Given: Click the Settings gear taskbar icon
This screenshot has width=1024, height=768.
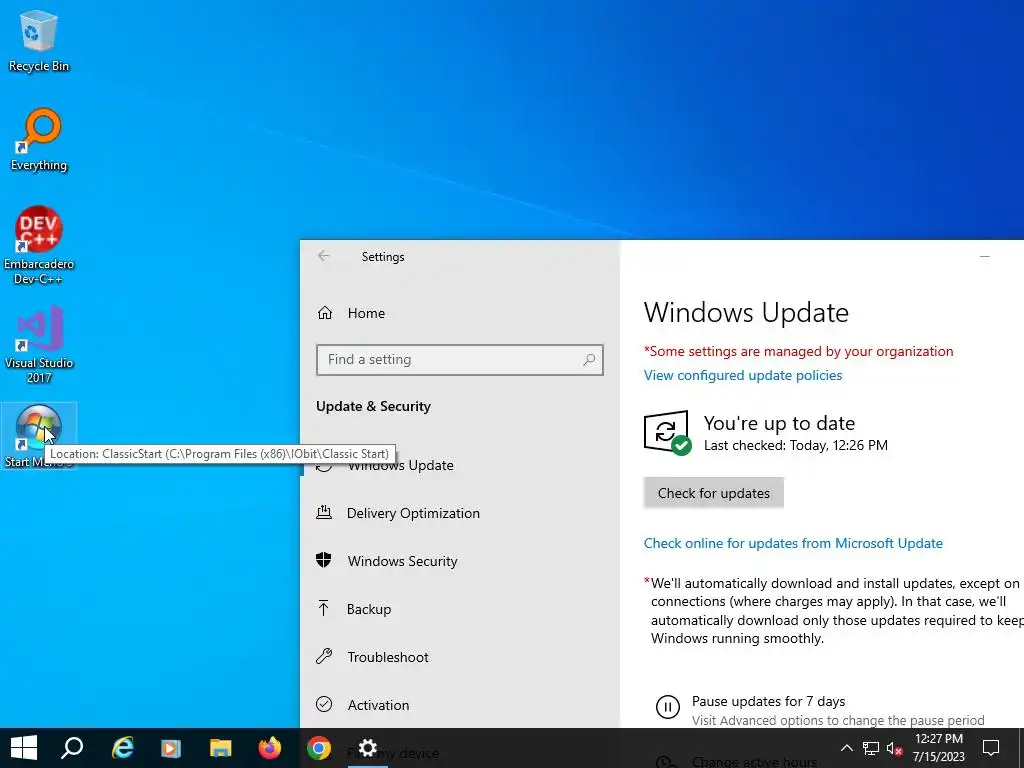Looking at the screenshot, I should (x=368, y=748).
